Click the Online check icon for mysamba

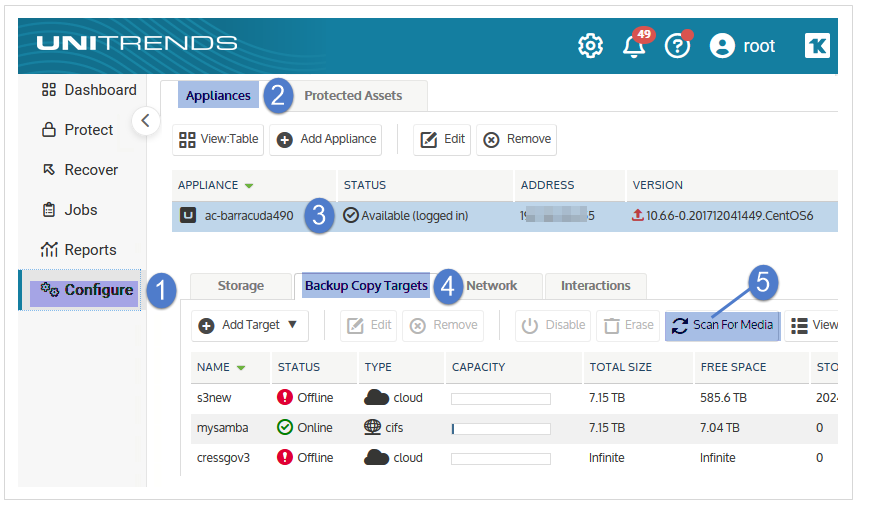pyautogui.click(x=285, y=427)
